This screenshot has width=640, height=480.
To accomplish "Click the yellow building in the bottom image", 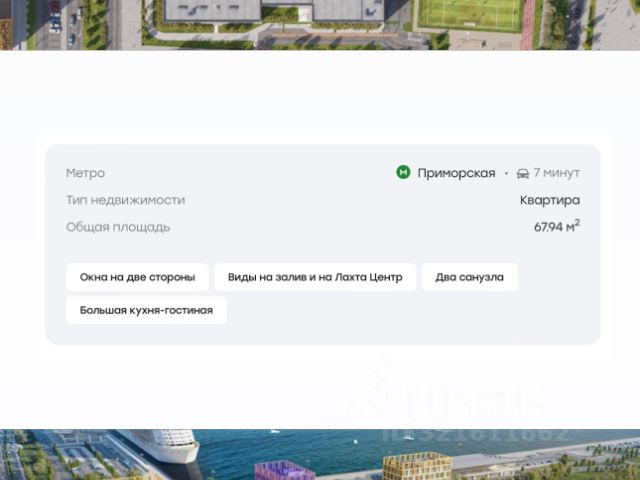I will tap(416, 465).
